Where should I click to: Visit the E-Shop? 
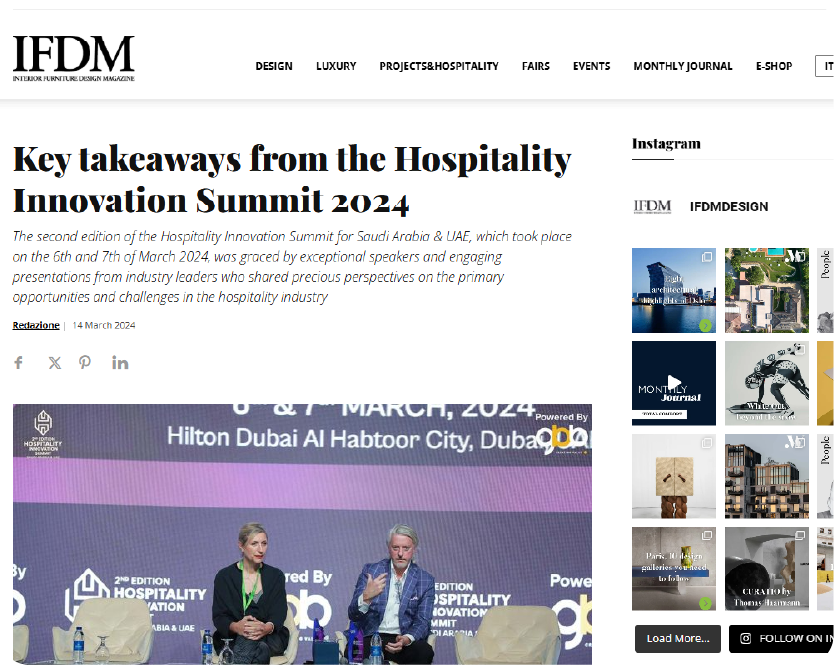pyautogui.click(x=774, y=66)
